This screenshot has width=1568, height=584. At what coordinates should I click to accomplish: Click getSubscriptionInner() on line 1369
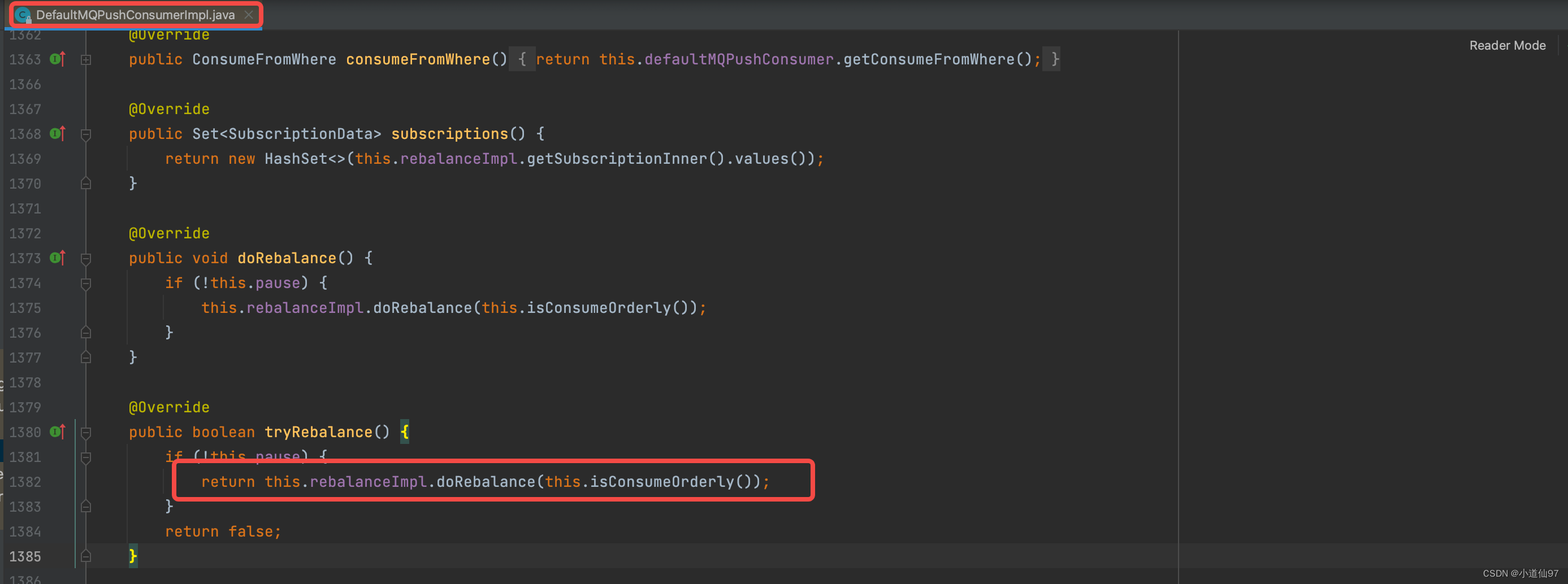(x=626, y=159)
